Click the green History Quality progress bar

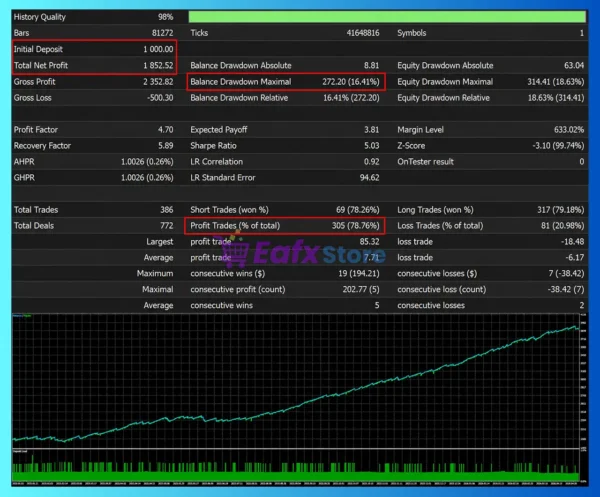click(387, 17)
